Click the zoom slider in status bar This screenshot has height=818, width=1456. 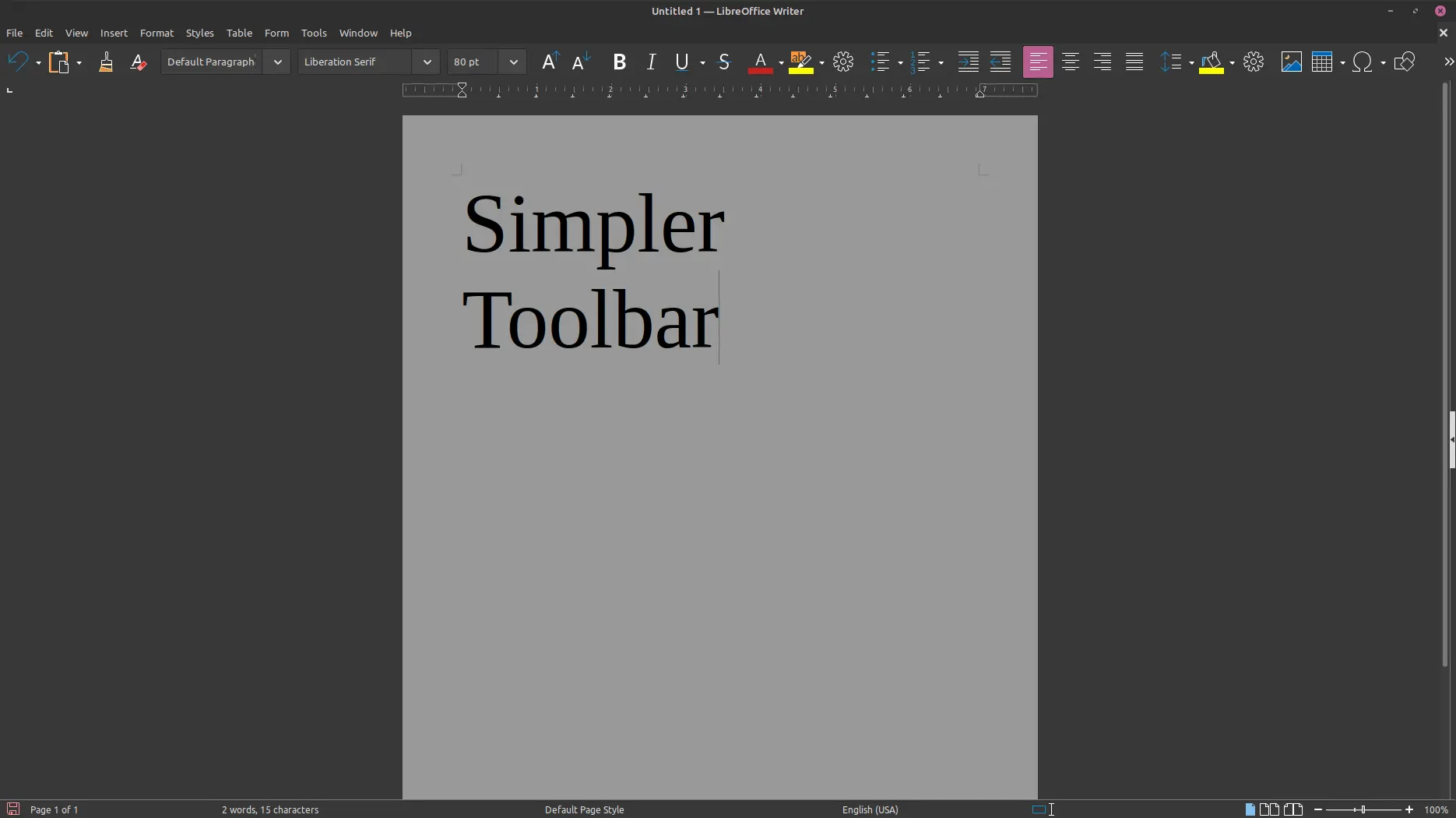click(1363, 809)
